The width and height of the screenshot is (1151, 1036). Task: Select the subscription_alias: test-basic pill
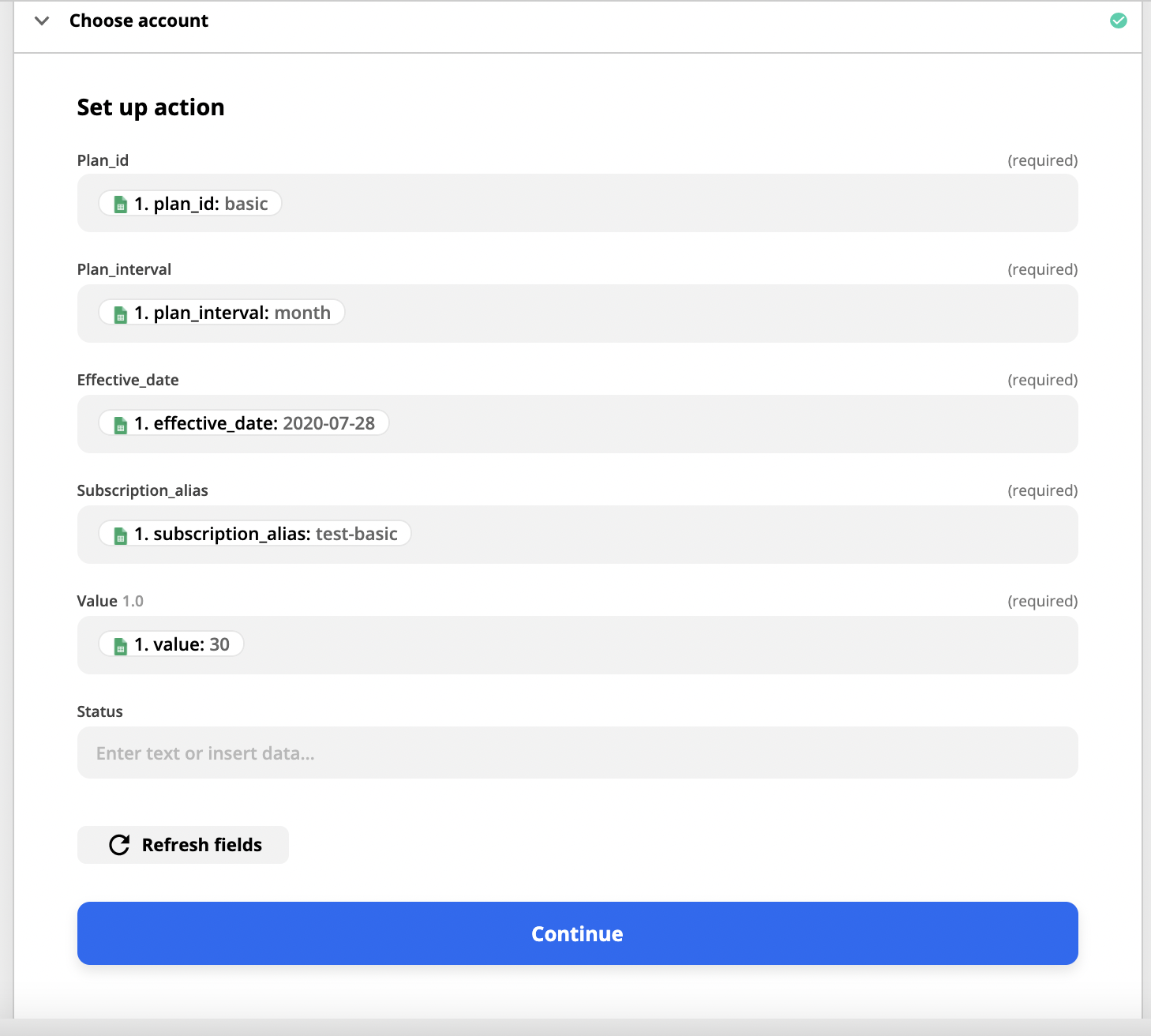click(255, 534)
